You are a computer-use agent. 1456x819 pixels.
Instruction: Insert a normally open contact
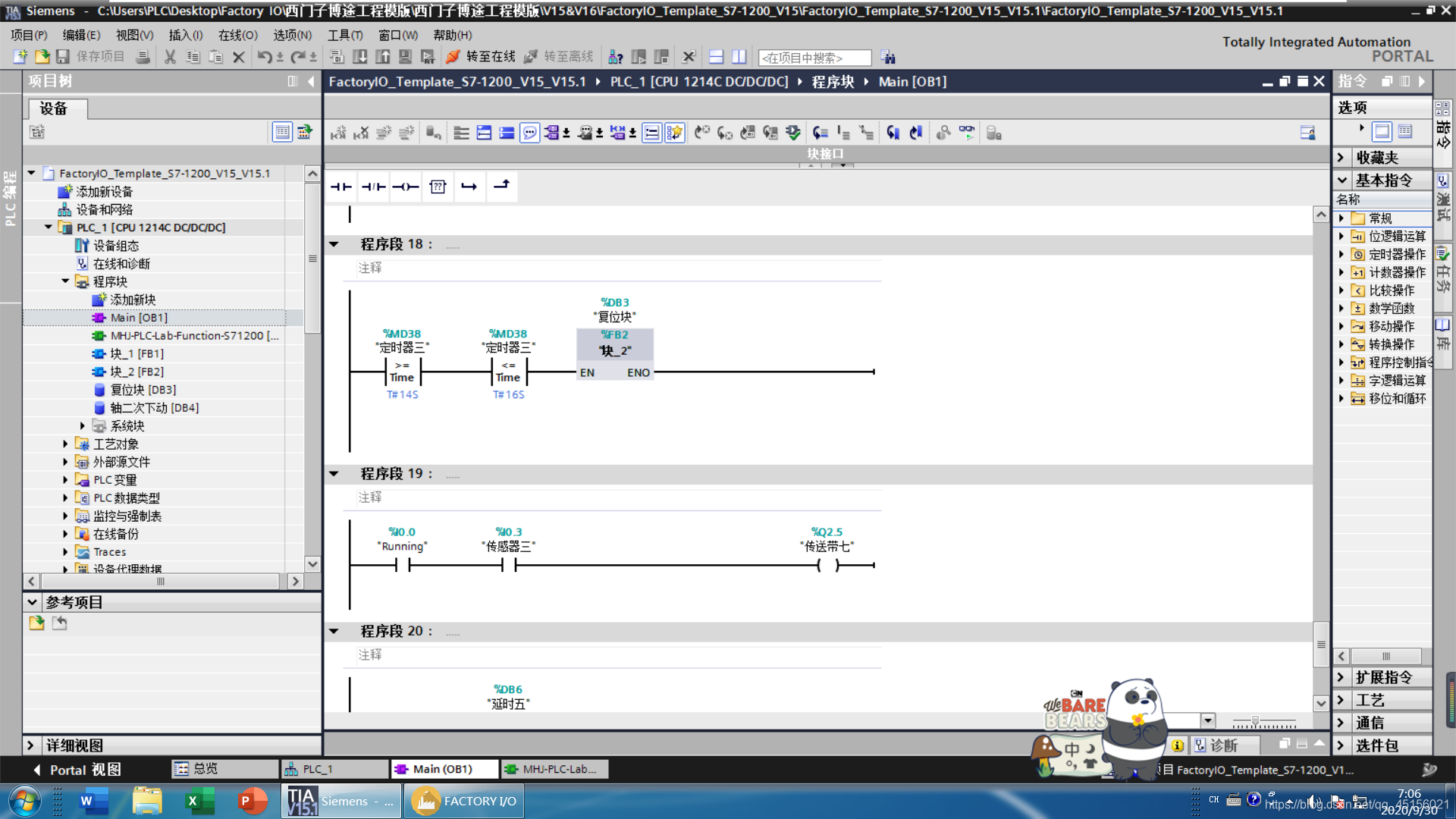(x=341, y=187)
